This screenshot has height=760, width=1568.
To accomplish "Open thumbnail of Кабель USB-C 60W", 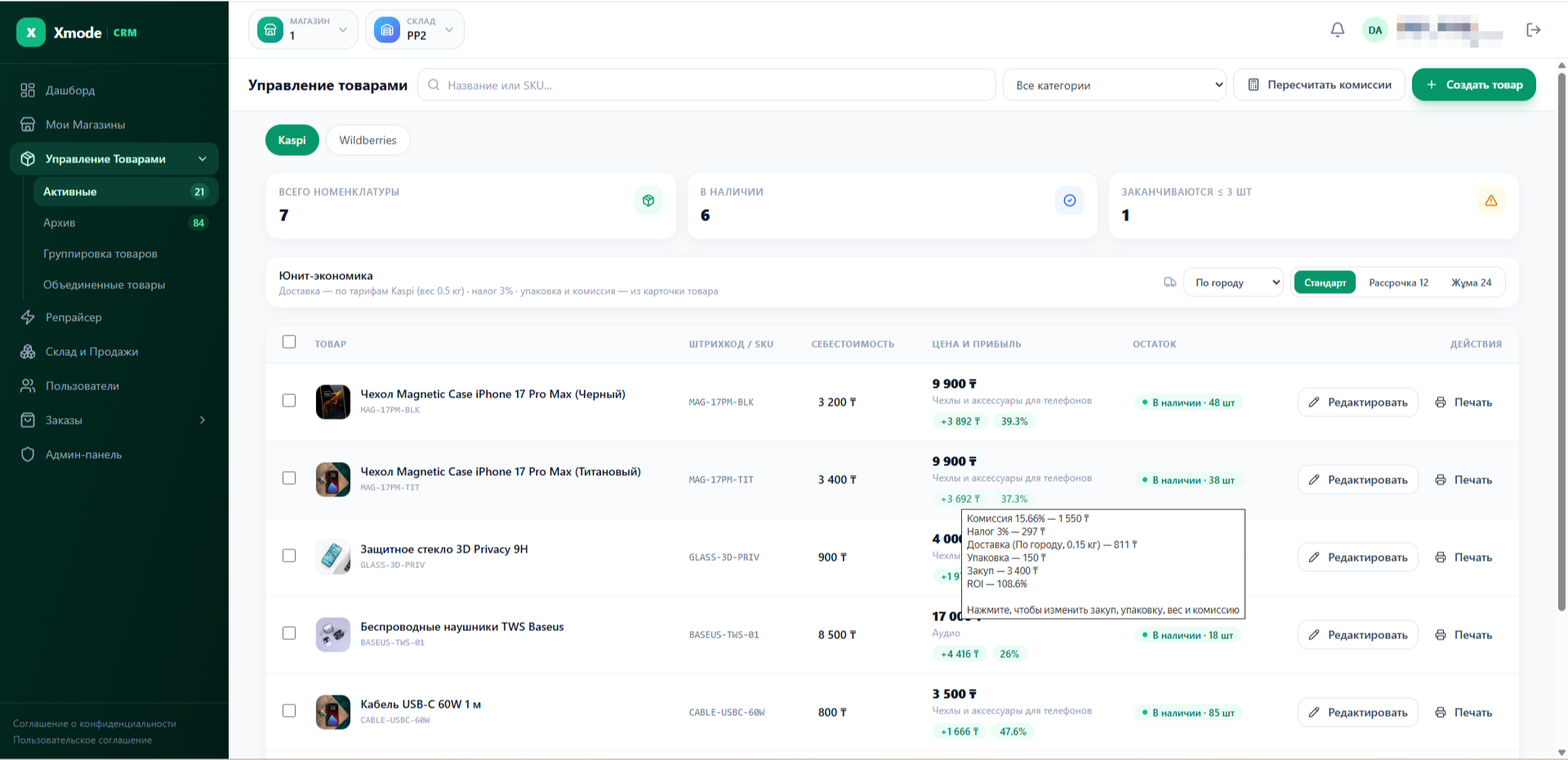I will 333,713.
